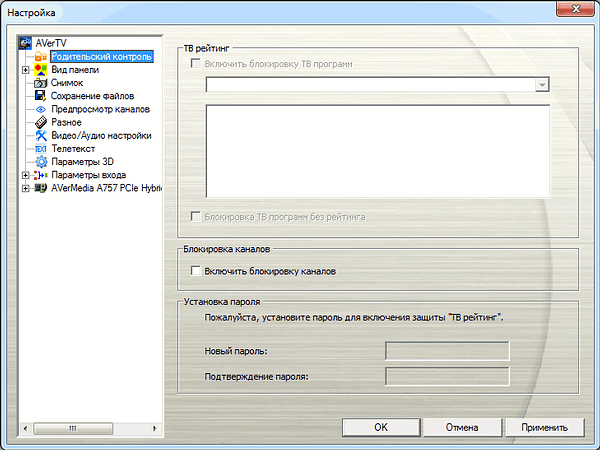The image size is (600, 450).
Task: Click the TEXT icon beside Телетекст
Action: (x=41, y=149)
